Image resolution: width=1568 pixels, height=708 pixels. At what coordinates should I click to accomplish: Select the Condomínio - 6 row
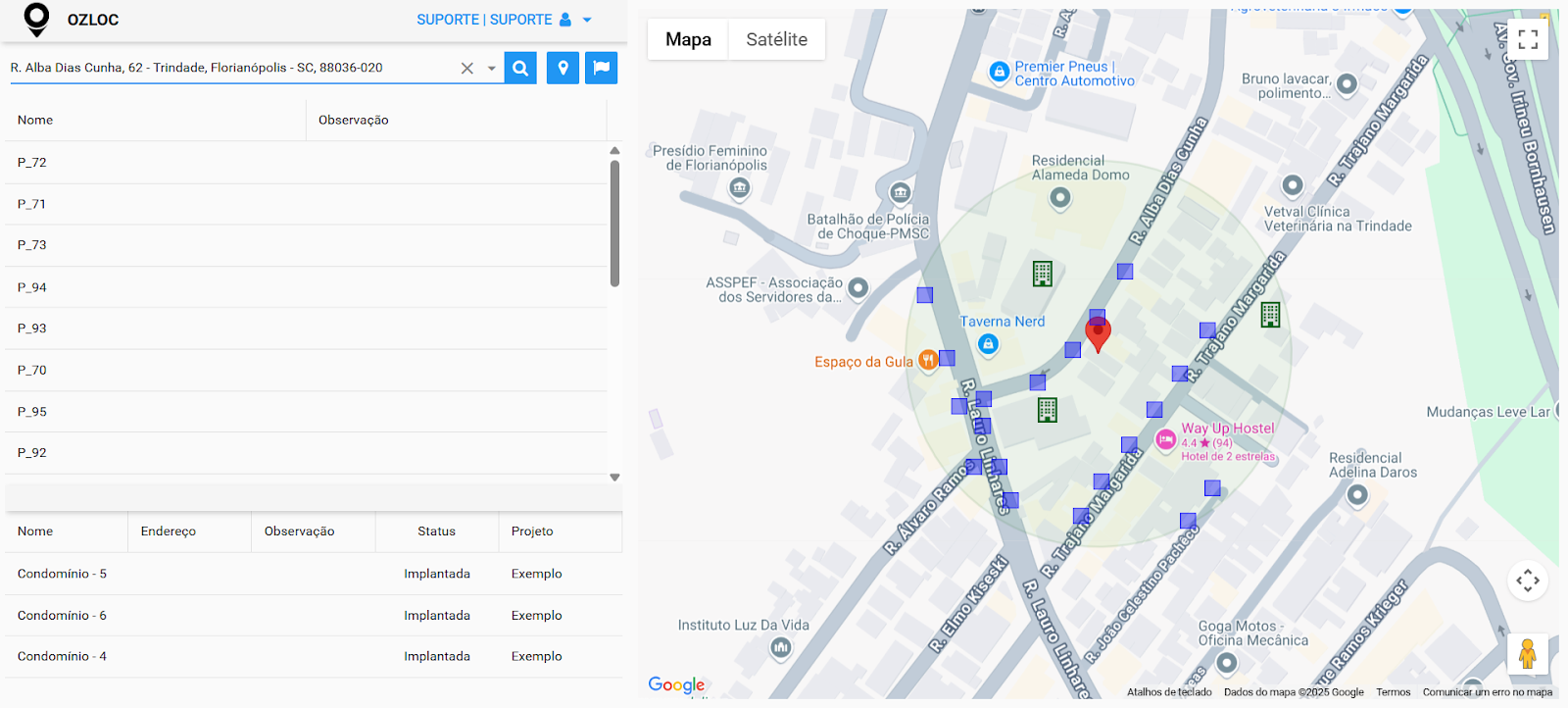coord(314,616)
